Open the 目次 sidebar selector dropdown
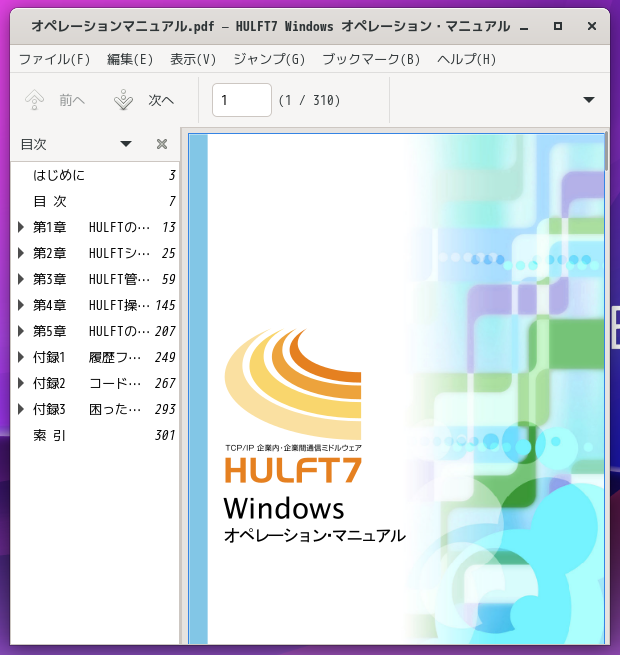The image size is (620, 655). tap(126, 144)
